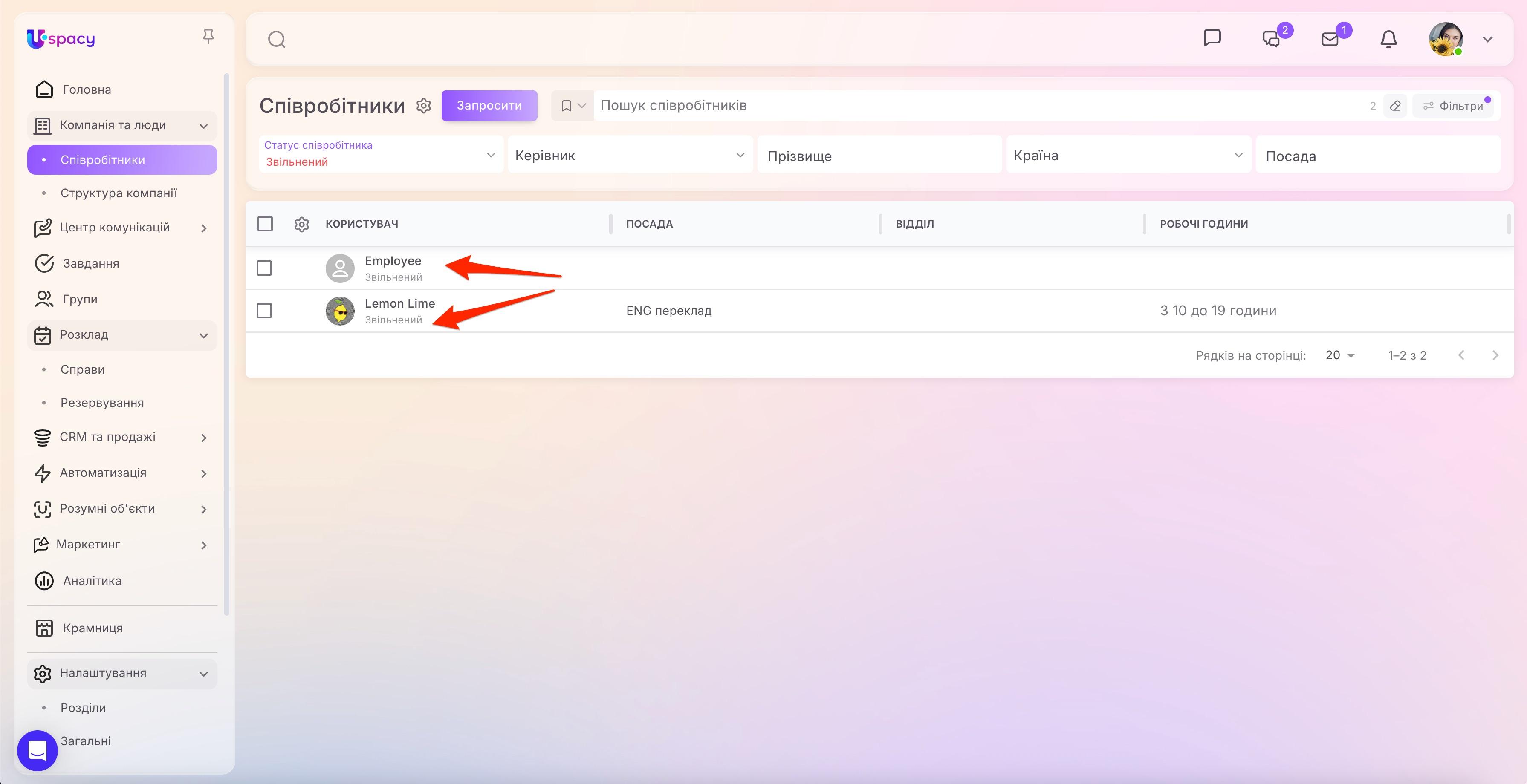
Task: Clear filters with the eraser icon
Action: point(1395,106)
